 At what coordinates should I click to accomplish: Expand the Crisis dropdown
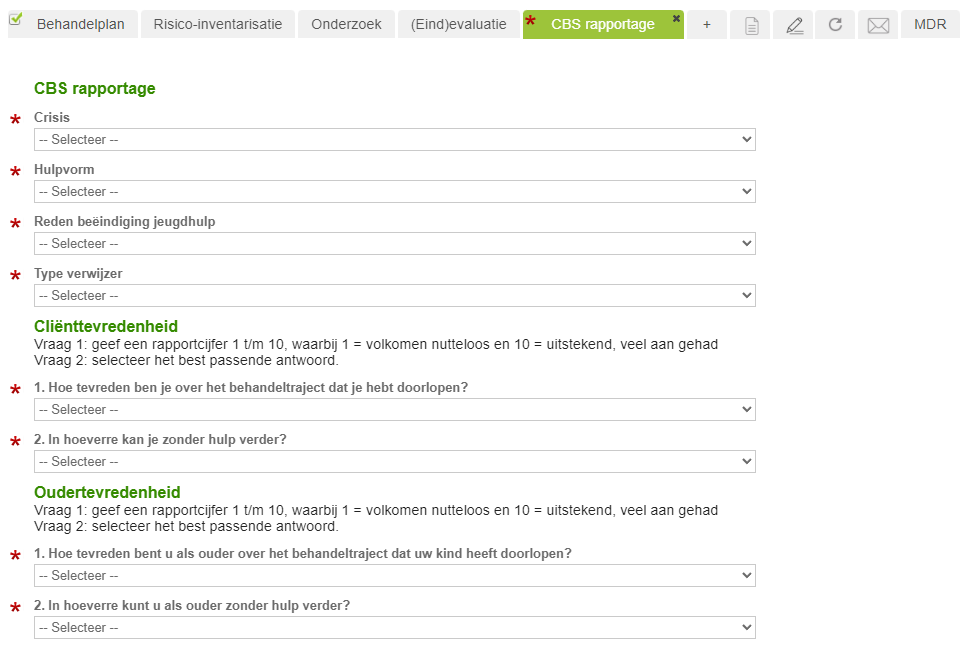(395, 140)
